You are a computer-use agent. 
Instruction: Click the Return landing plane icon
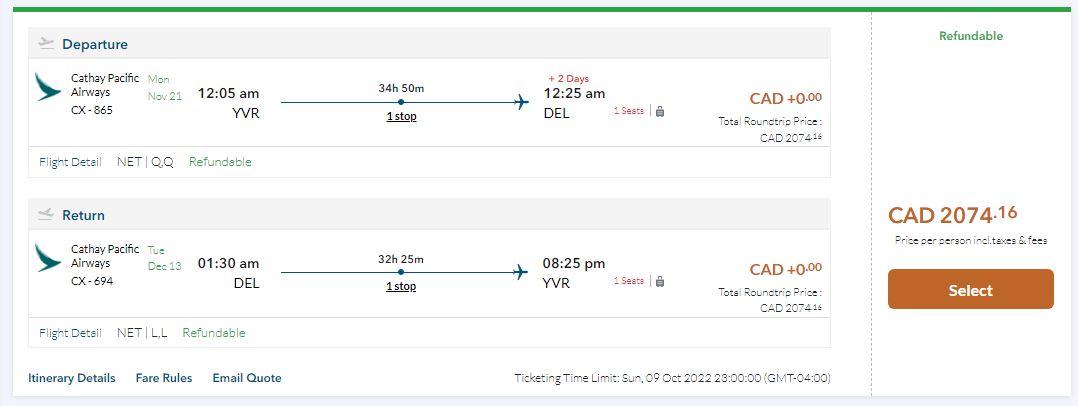[46, 214]
